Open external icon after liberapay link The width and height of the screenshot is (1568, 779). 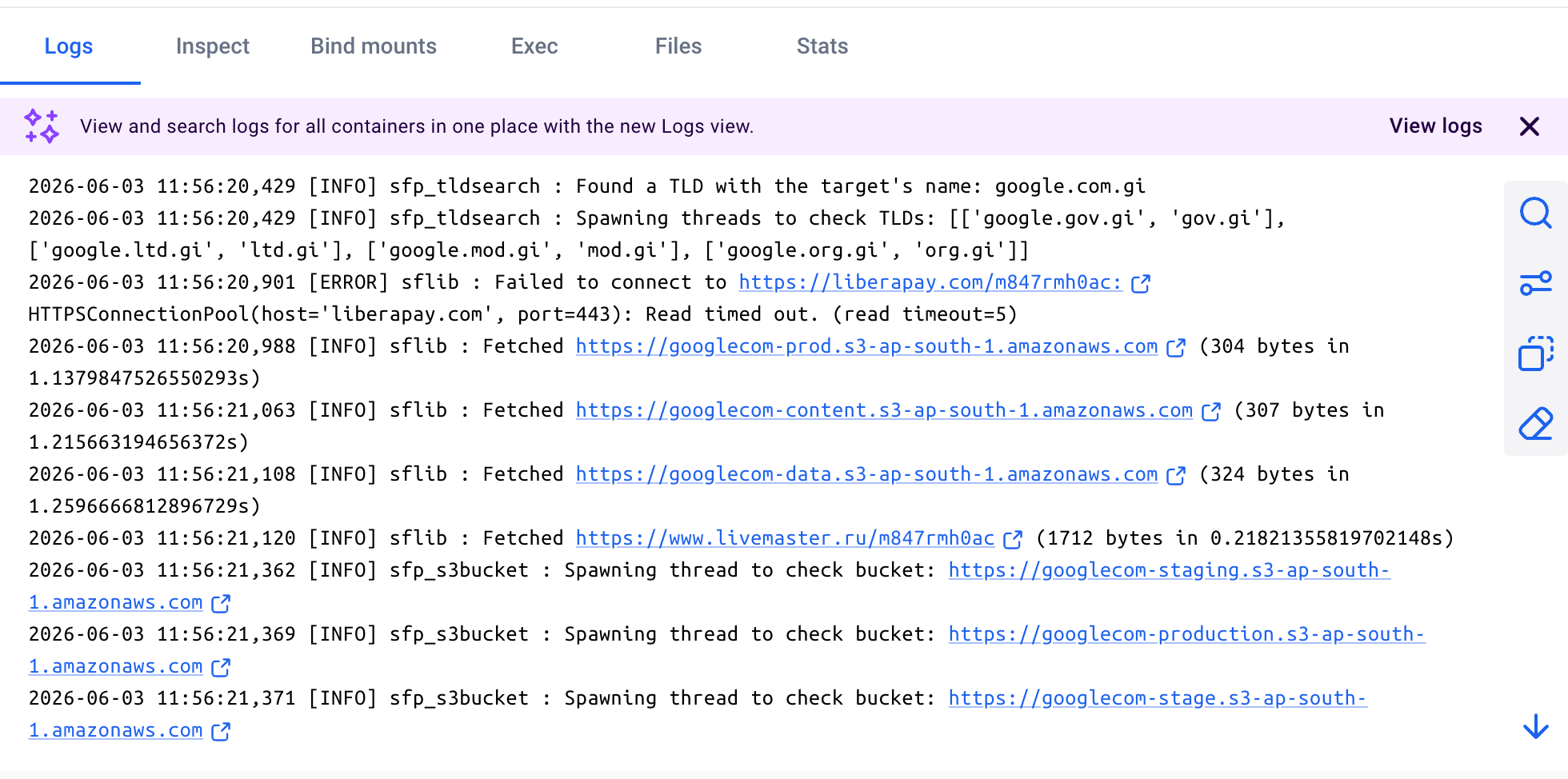[x=1141, y=283]
